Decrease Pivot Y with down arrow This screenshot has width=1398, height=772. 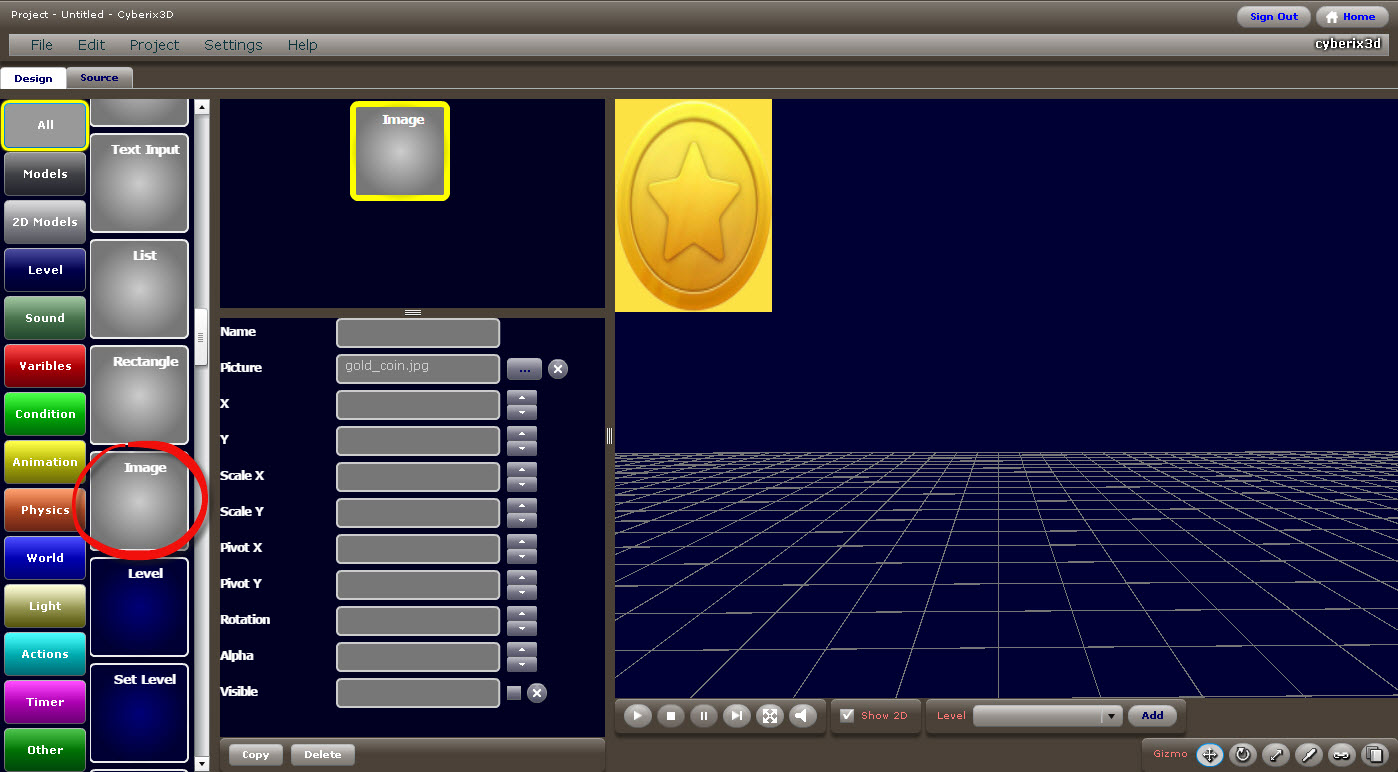522,592
